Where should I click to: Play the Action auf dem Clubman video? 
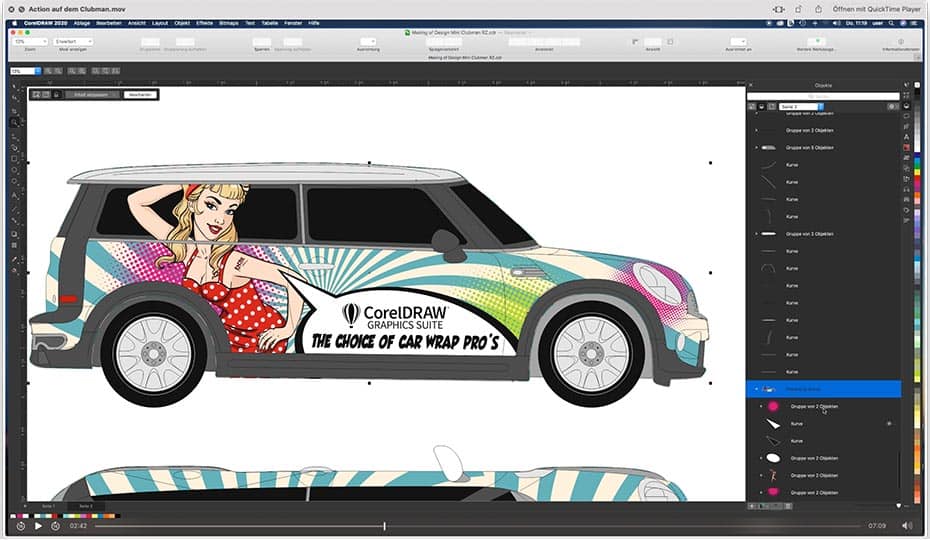(38, 526)
